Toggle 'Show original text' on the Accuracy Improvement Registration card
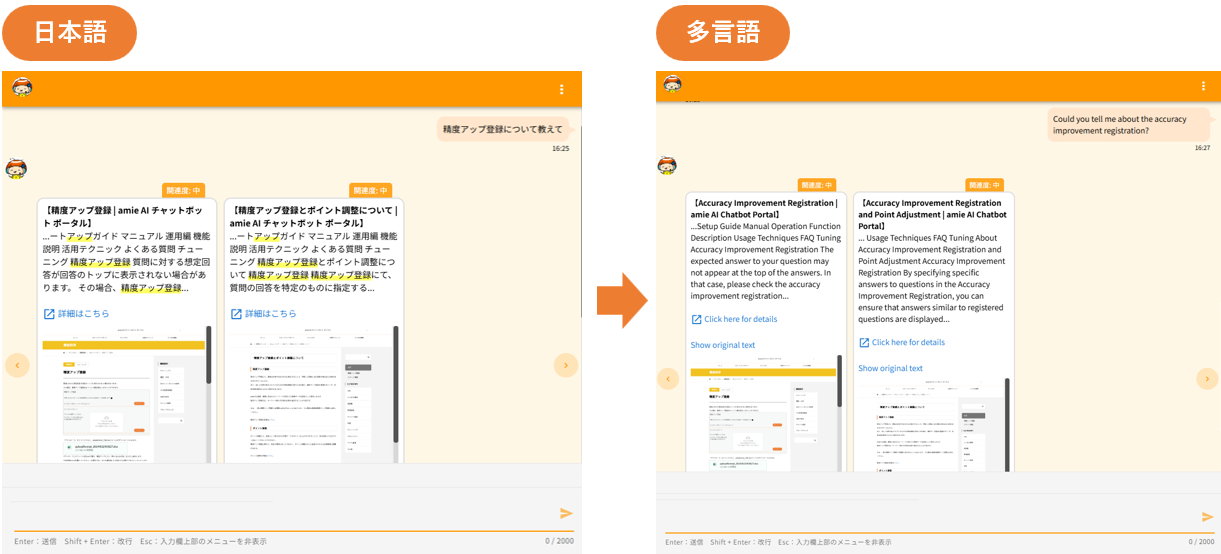This screenshot has height=554, width=1221. pos(722,345)
